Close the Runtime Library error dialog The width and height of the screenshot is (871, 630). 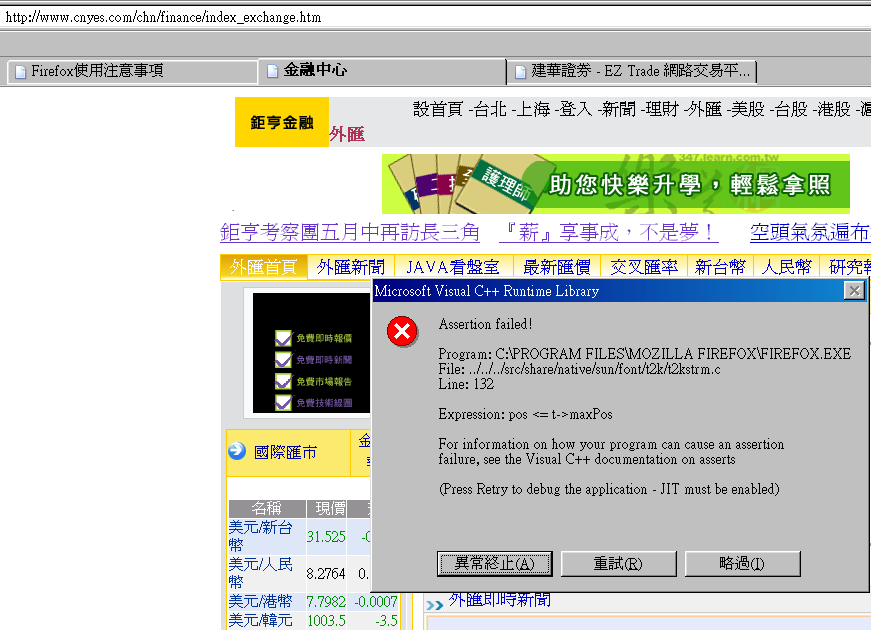pyautogui.click(x=854, y=291)
